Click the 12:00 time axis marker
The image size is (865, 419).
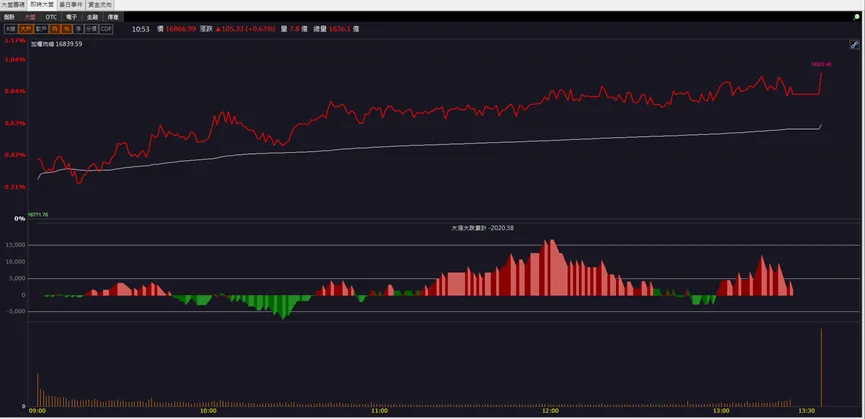[551, 411]
